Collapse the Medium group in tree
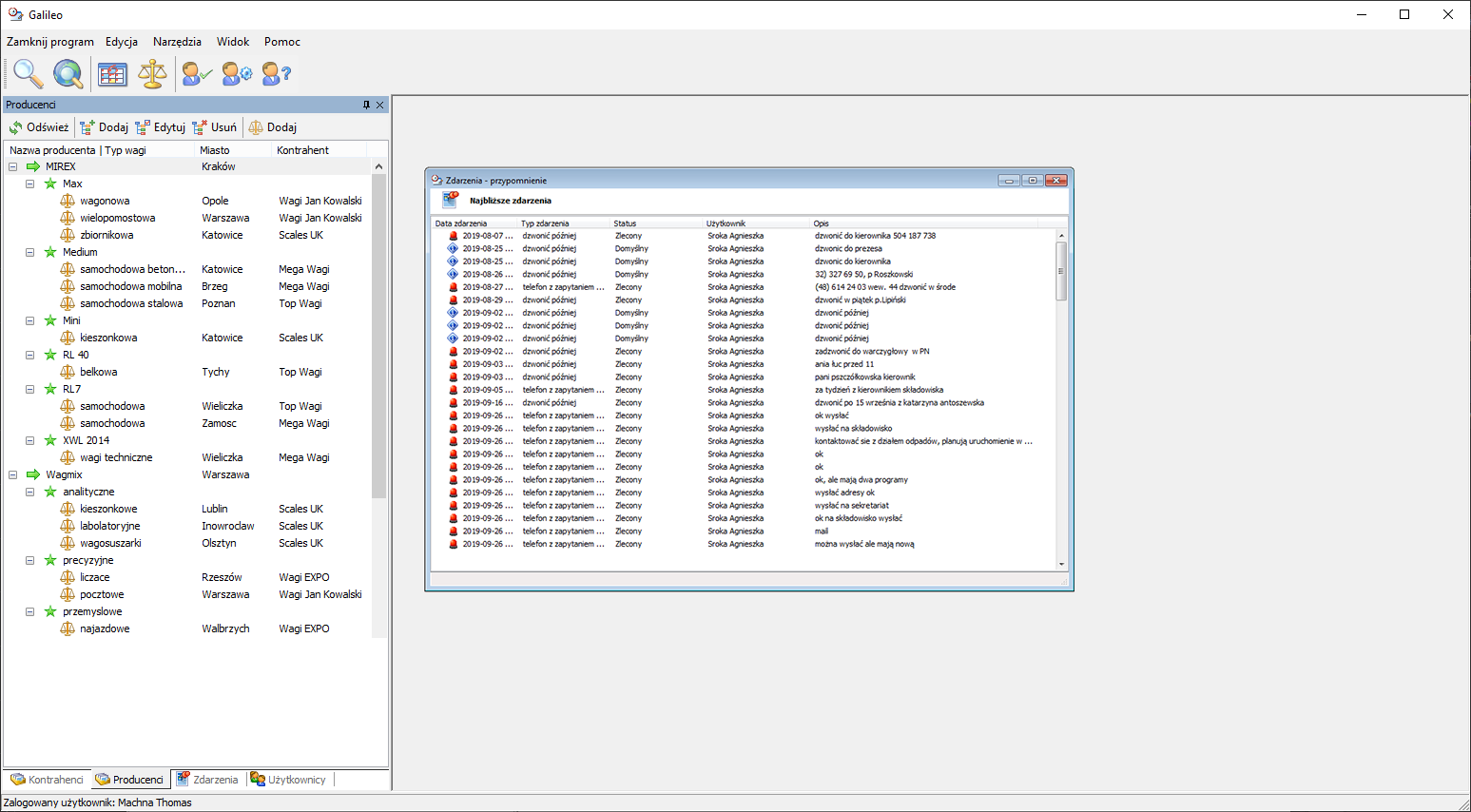This screenshot has height=812, width=1471. click(x=30, y=252)
